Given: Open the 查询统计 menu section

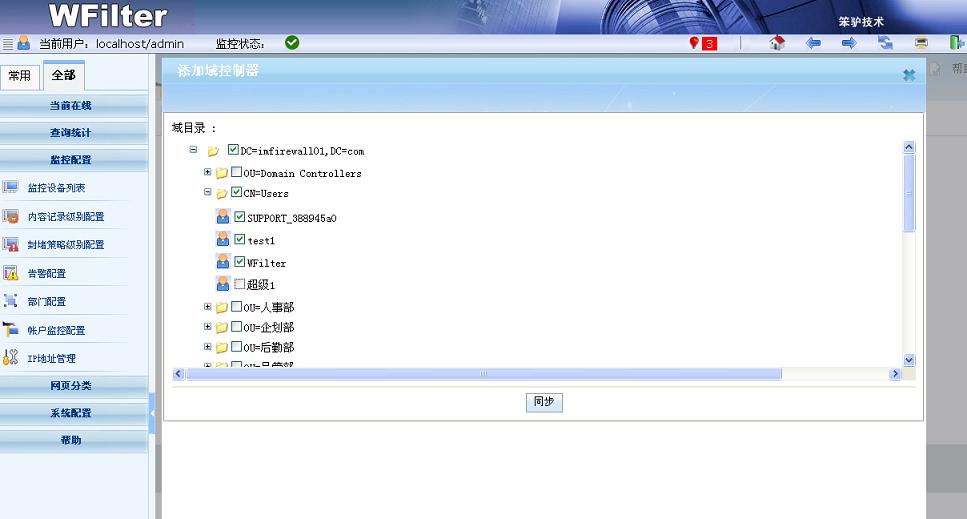Looking at the screenshot, I should pos(71,132).
